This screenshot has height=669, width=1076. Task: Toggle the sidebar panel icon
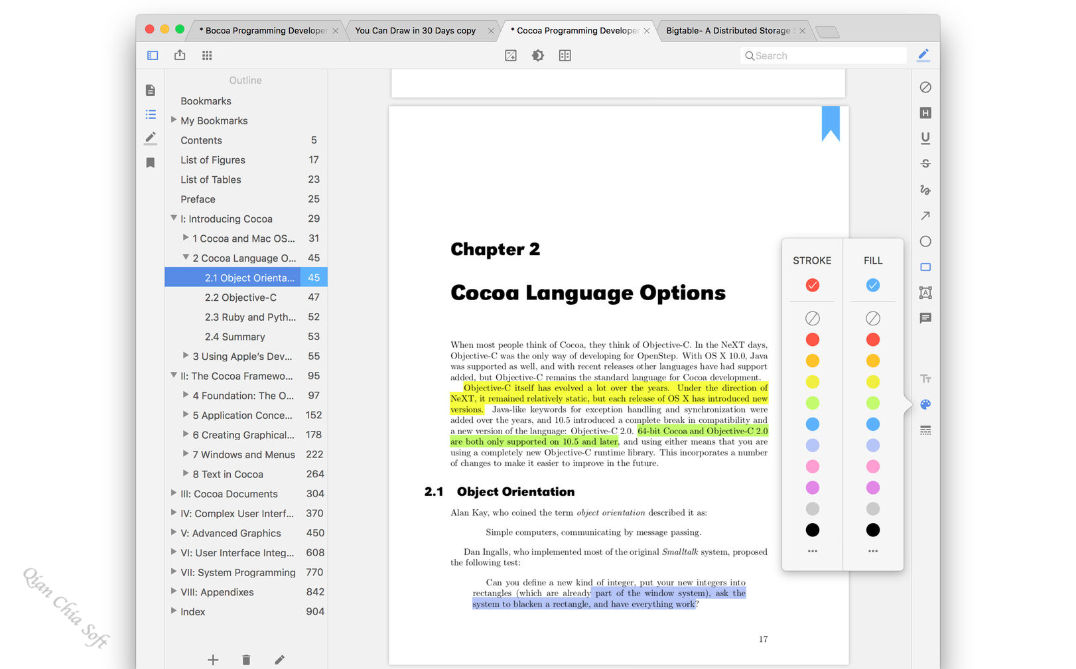pyautogui.click(x=152, y=56)
